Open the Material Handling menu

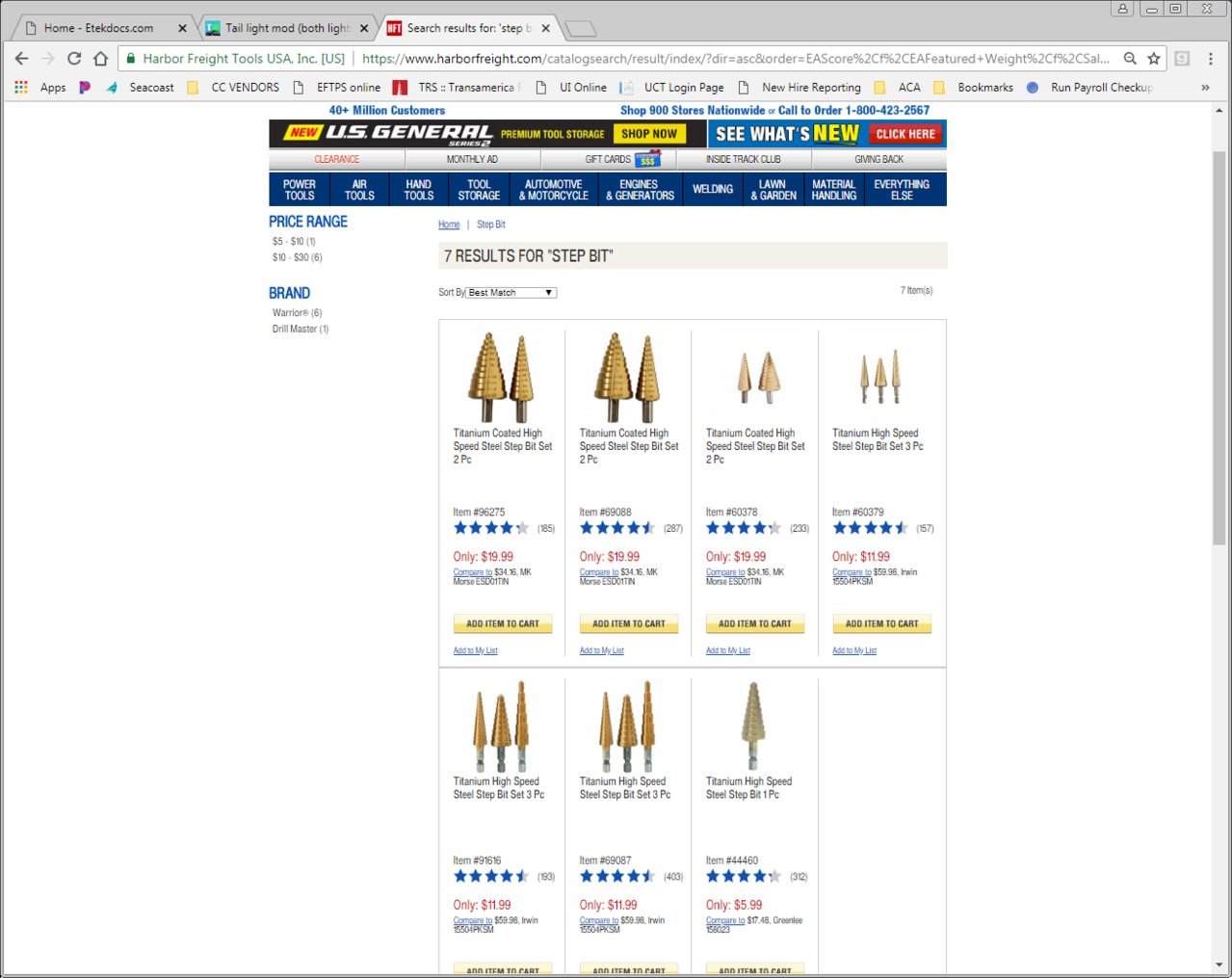tap(834, 190)
